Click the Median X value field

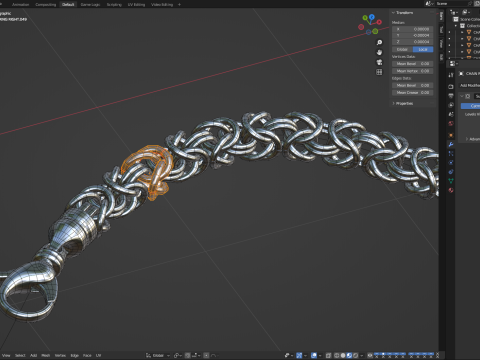[x=413, y=29]
